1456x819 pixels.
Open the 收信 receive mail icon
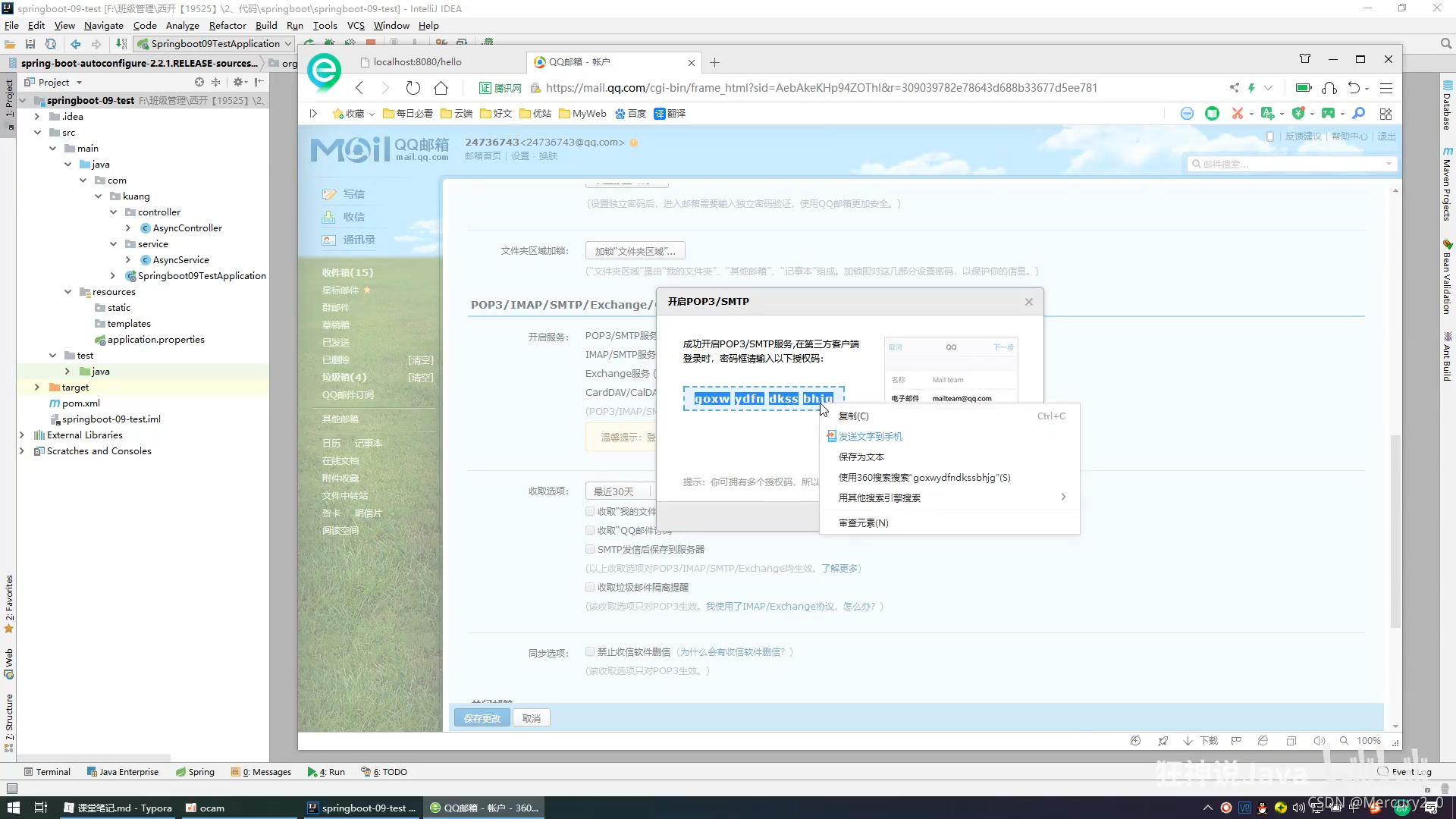pyautogui.click(x=328, y=217)
